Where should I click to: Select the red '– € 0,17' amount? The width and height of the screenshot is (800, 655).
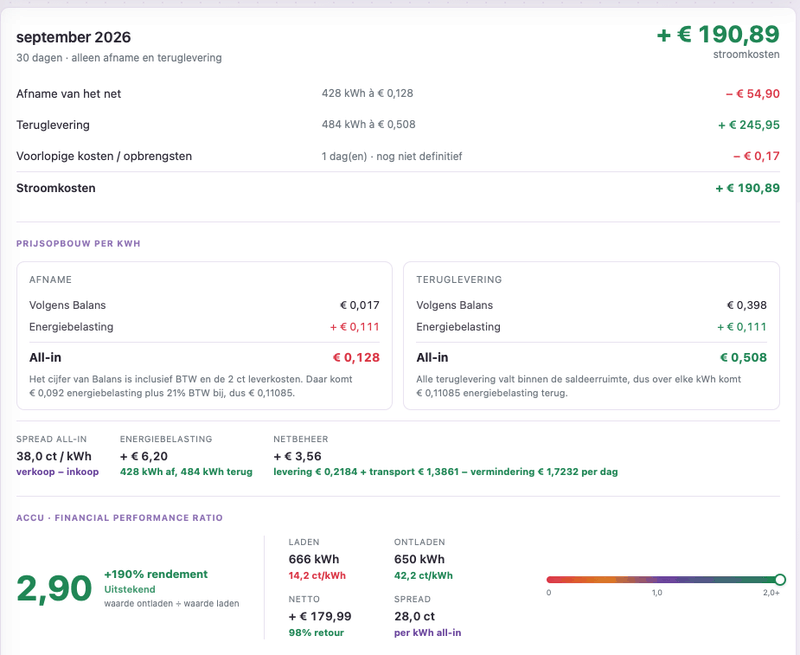[757, 156]
